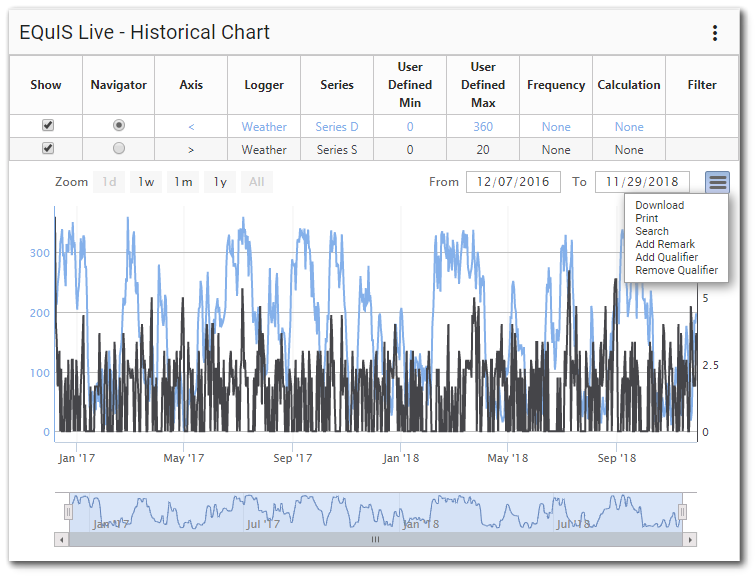Set zoom to 1y
Image resolution: width=756 pixels, height=577 pixels.
(x=220, y=182)
